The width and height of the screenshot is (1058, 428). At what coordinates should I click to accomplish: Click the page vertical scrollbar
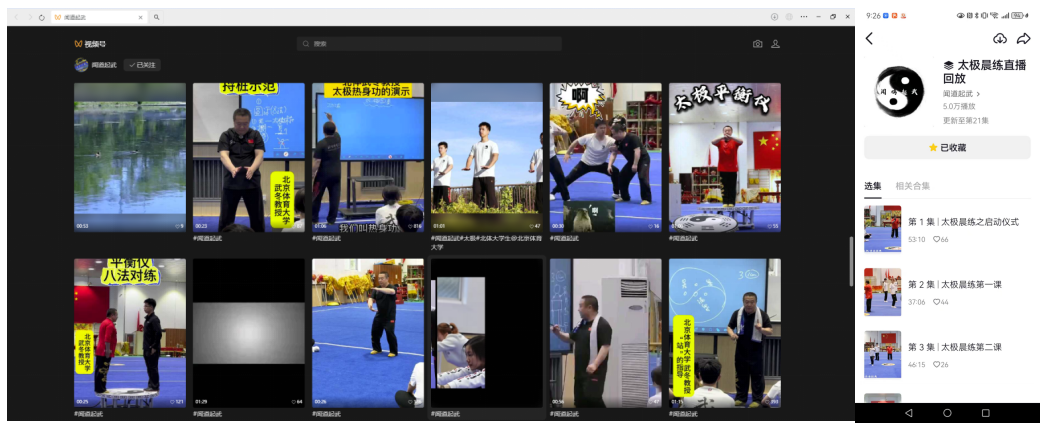851,248
